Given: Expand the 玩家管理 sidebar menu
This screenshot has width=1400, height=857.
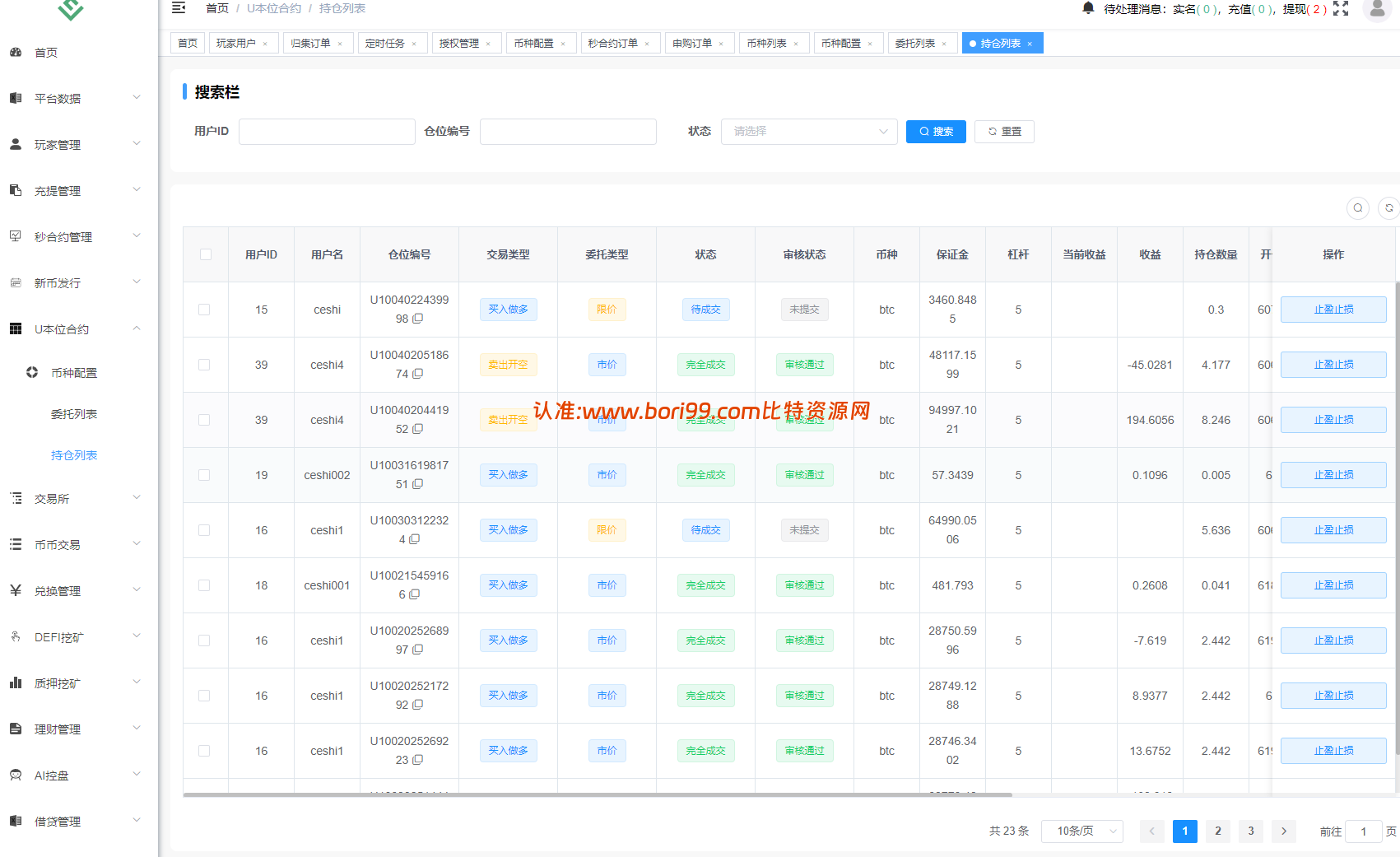Looking at the screenshot, I should pos(137,143).
